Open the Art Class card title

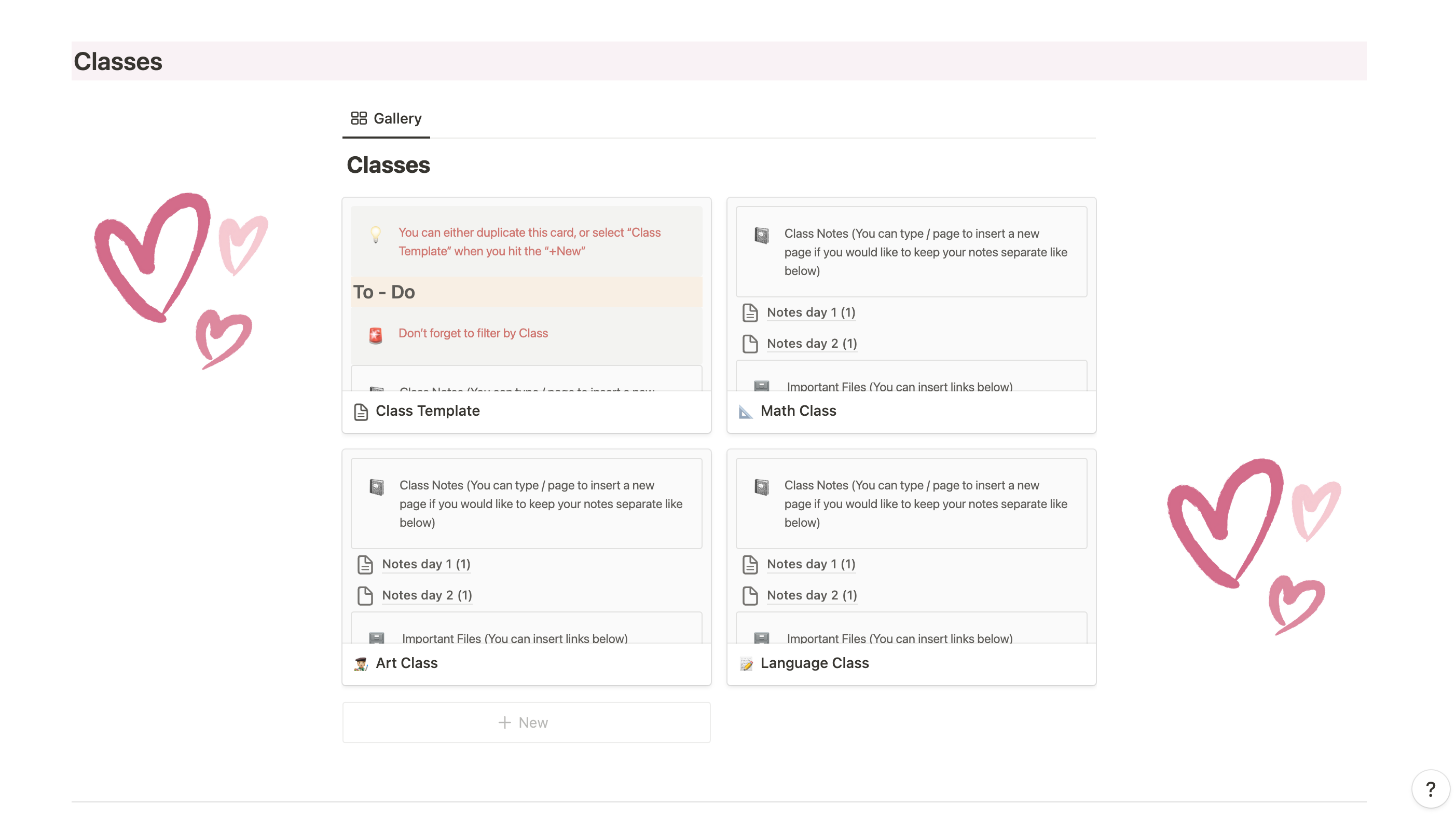[x=406, y=663]
